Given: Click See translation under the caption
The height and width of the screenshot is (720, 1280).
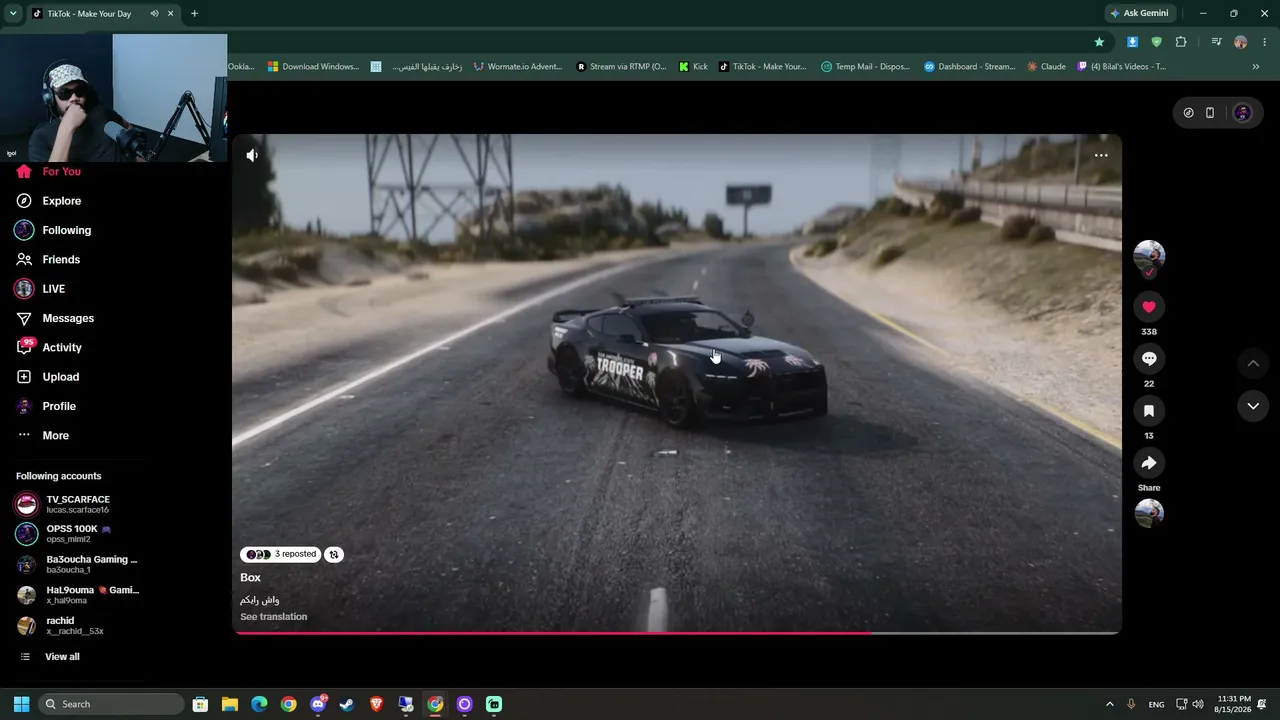Looking at the screenshot, I should click(x=274, y=617).
